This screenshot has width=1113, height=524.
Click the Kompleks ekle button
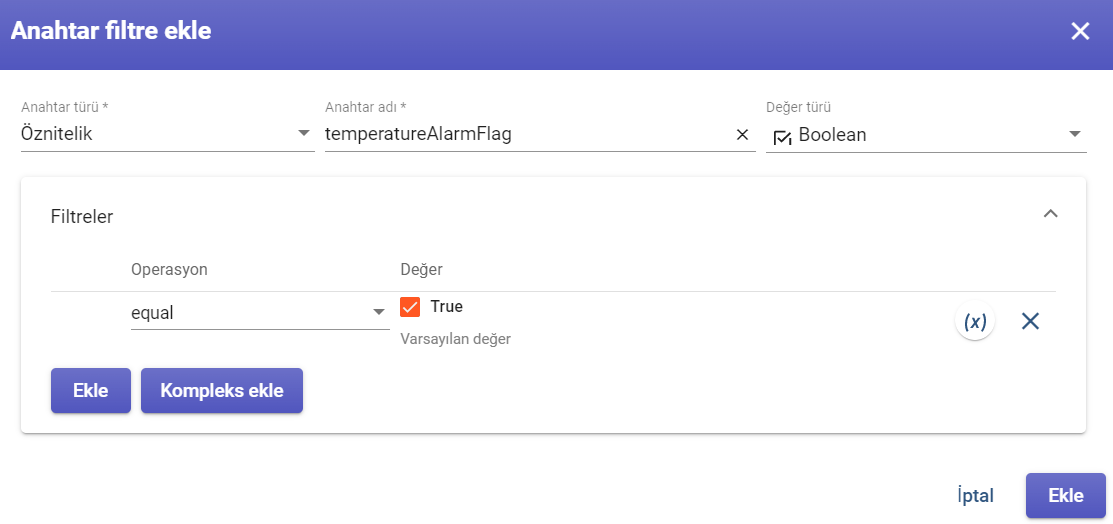[221, 391]
